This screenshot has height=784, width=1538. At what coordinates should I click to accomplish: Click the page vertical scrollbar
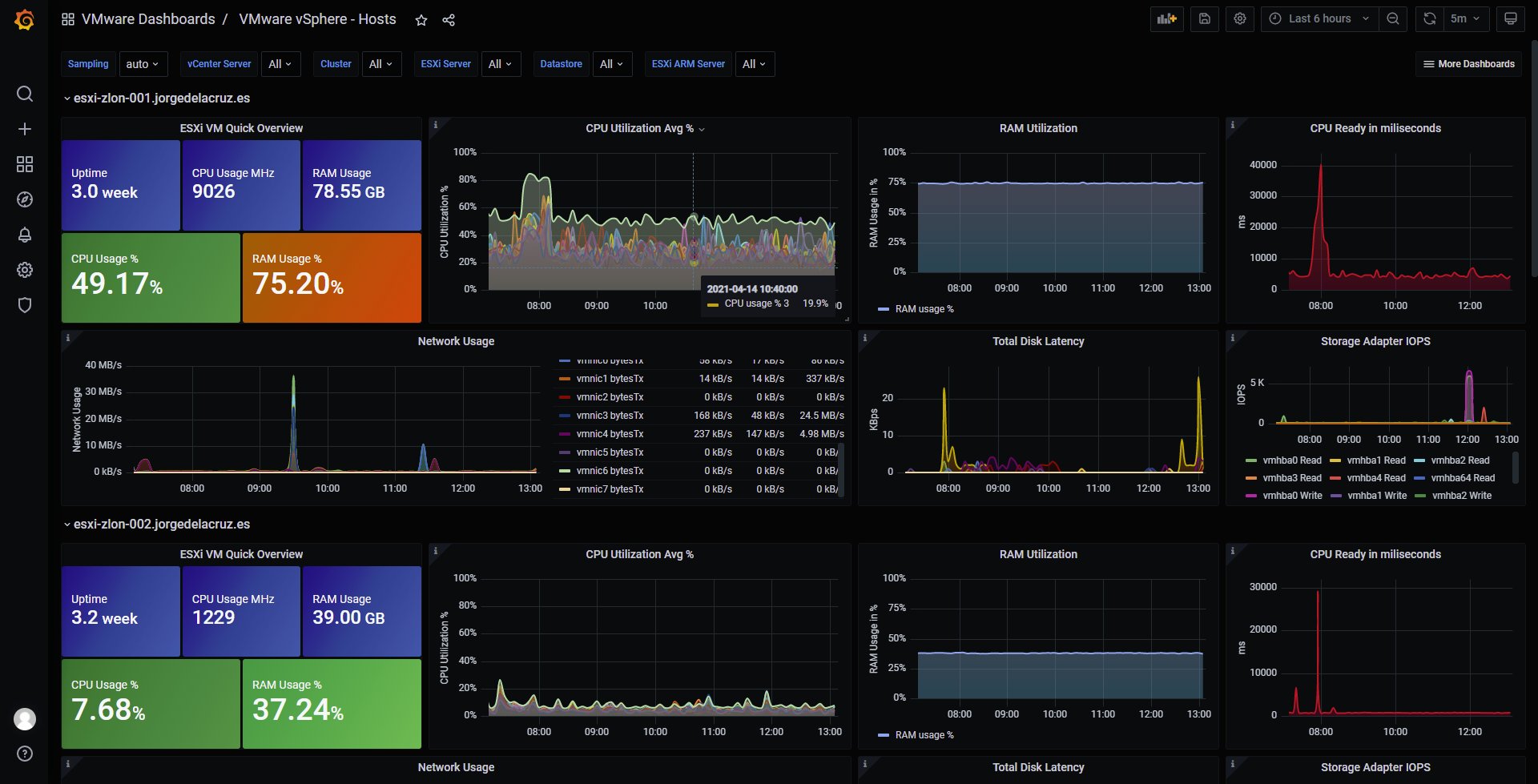[x=1533, y=159]
